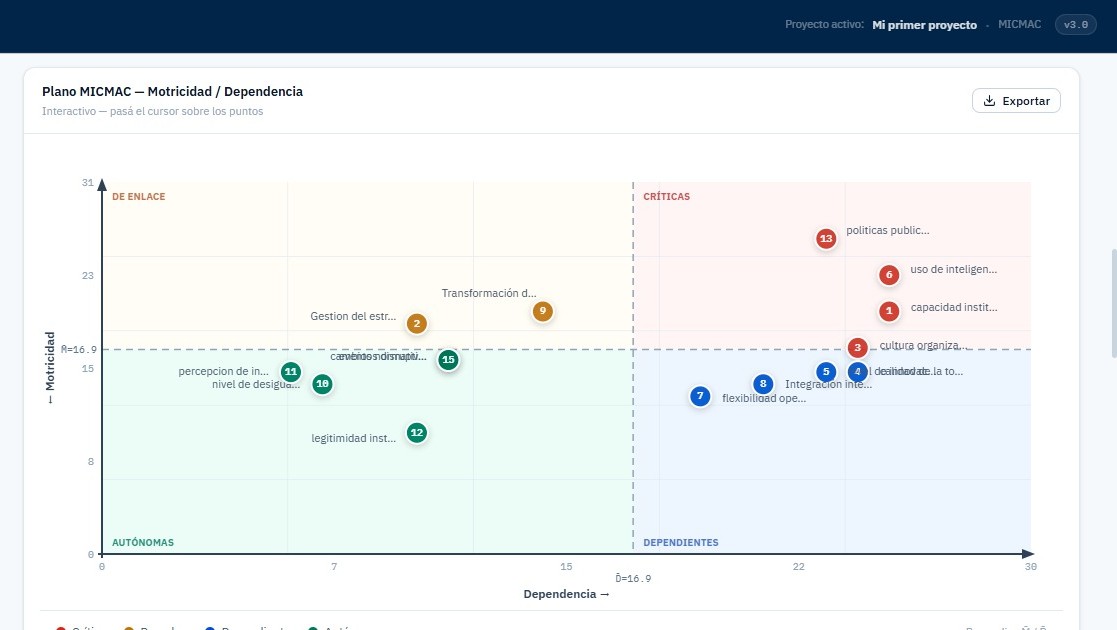Viewport: 1117px width, 630px height.
Task: Select orange point 9 Transformación d...
Action: [x=543, y=311]
